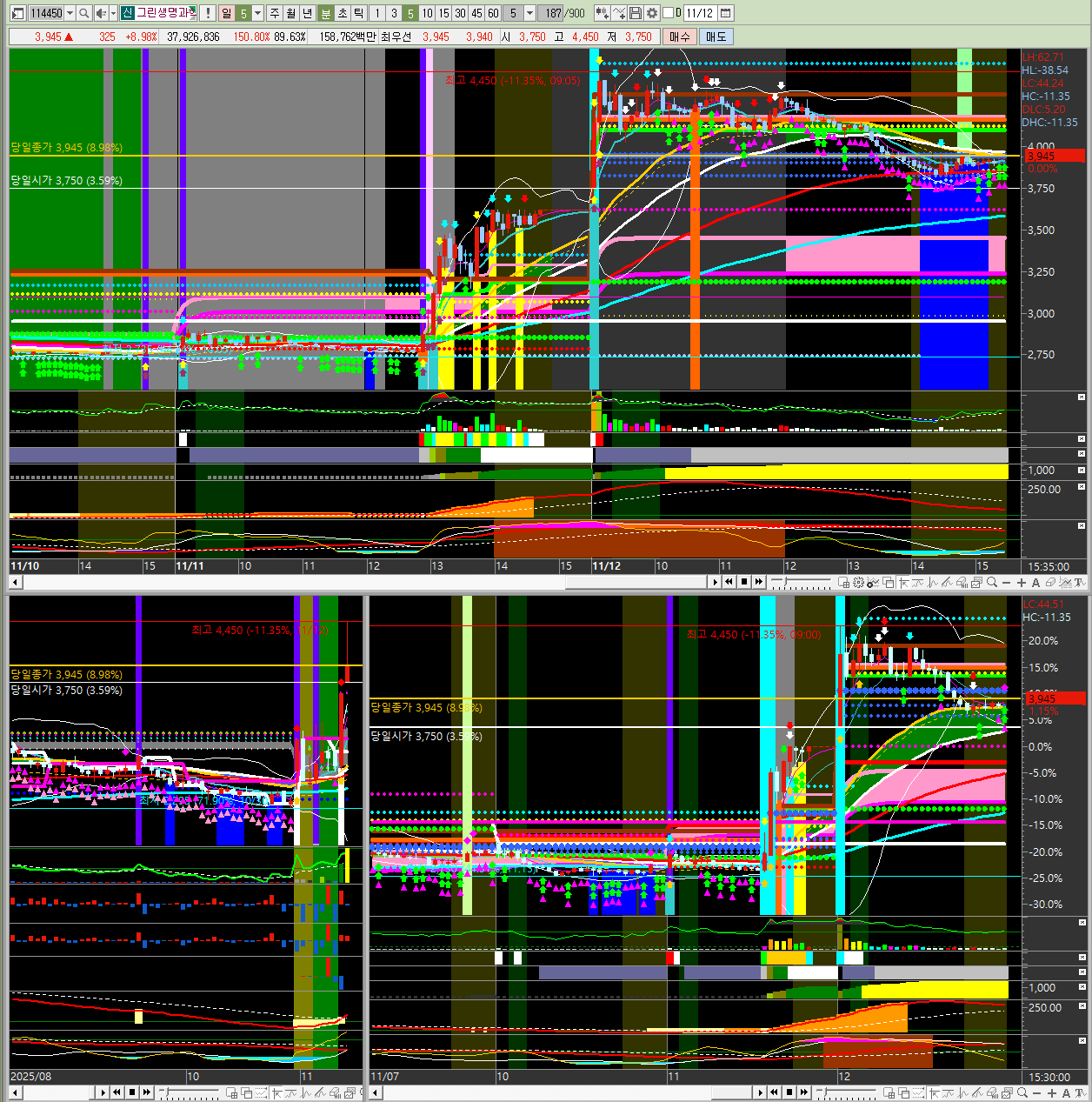1092x1102 pixels.
Task: Open period dropdown right of green 5 beside 일
Action: click(x=257, y=13)
